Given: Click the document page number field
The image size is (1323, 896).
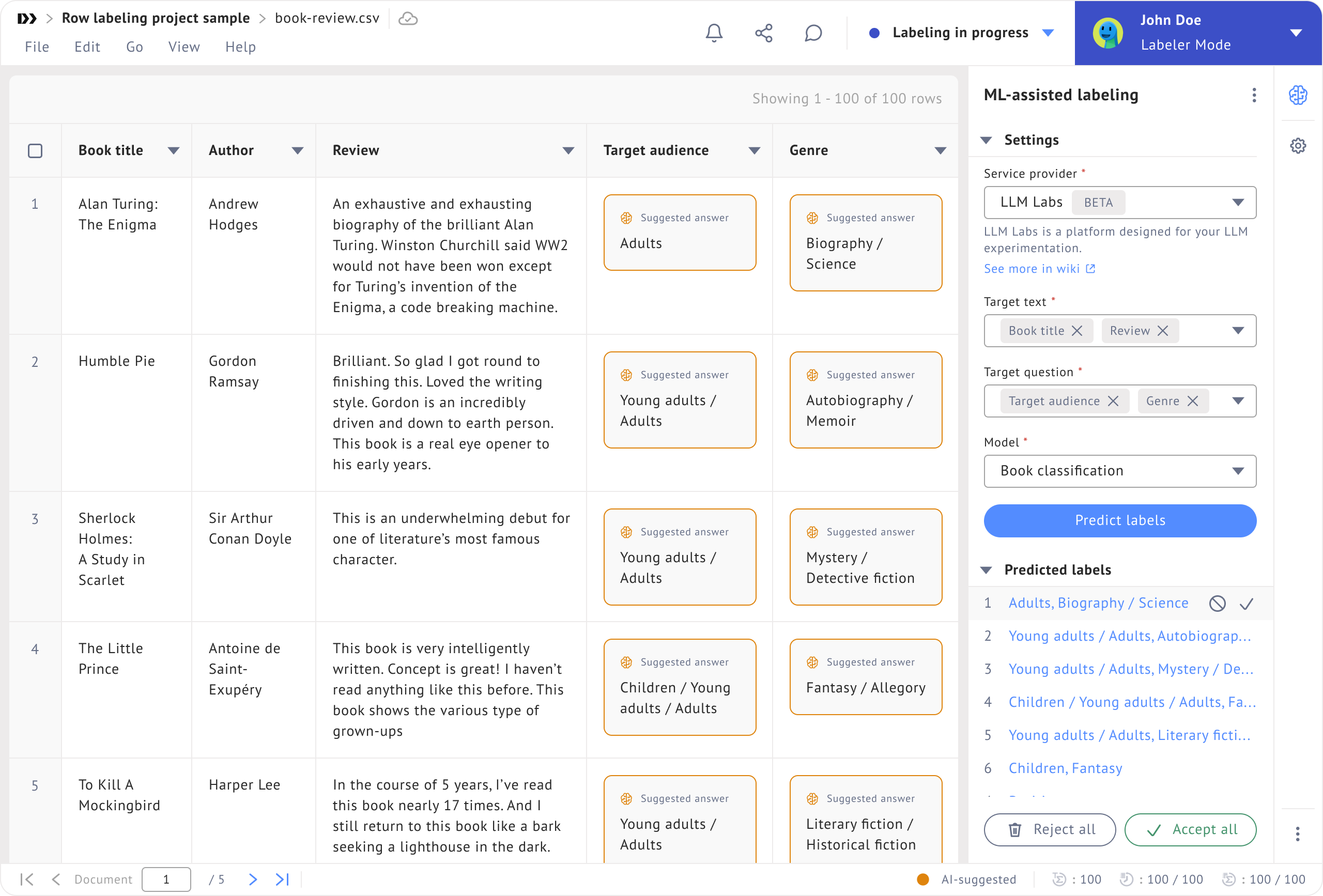Looking at the screenshot, I should pyautogui.click(x=166, y=879).
